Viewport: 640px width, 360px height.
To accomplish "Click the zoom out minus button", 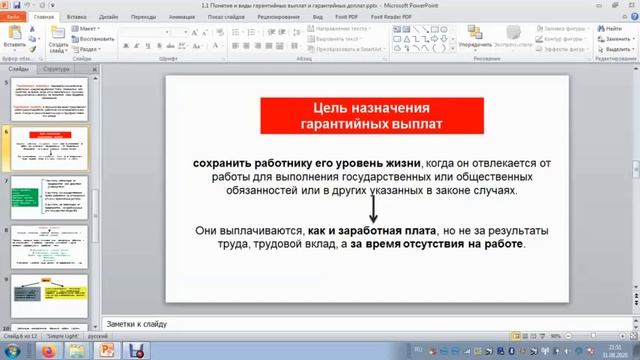I will (568, 336).
